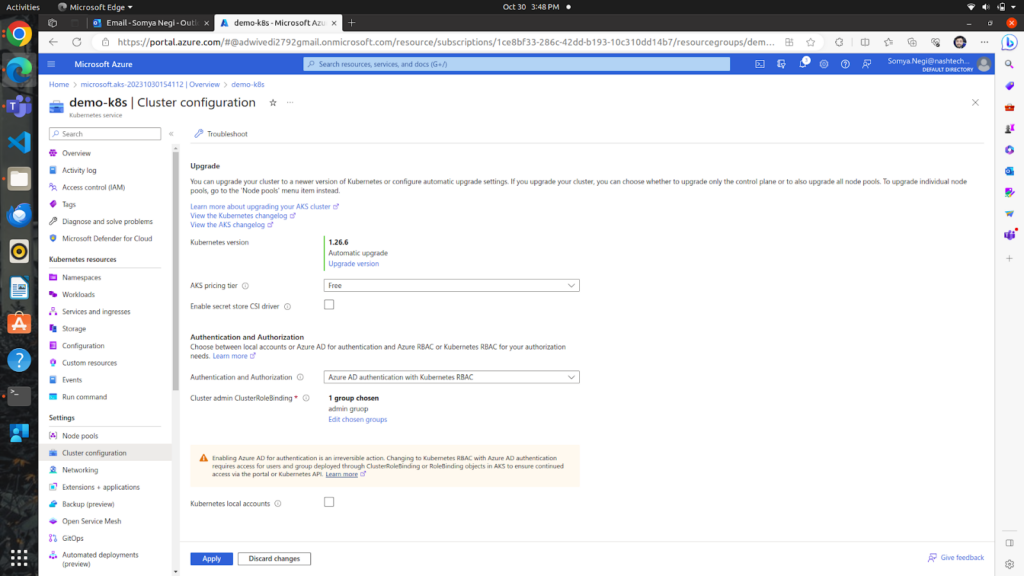
Task: Click the Give feedback icon
Action: (933, 558)
